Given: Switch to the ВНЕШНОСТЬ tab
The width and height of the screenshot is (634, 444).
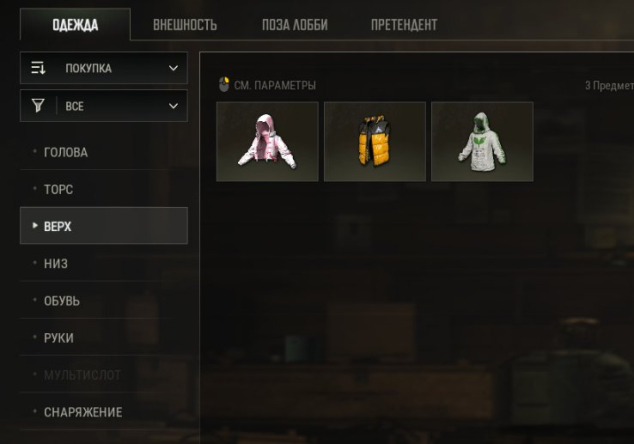Looking at the screenshot, I should (x=185, y=25).
